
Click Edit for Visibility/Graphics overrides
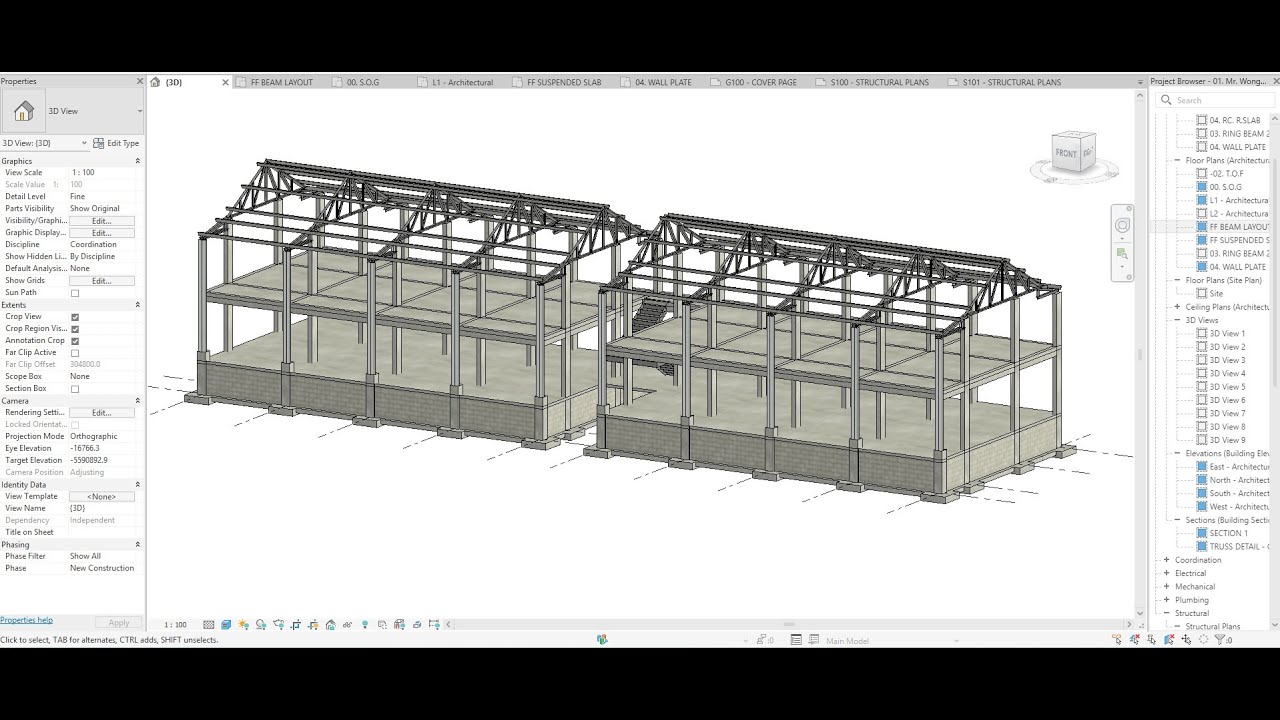click(x=101, y=221)
